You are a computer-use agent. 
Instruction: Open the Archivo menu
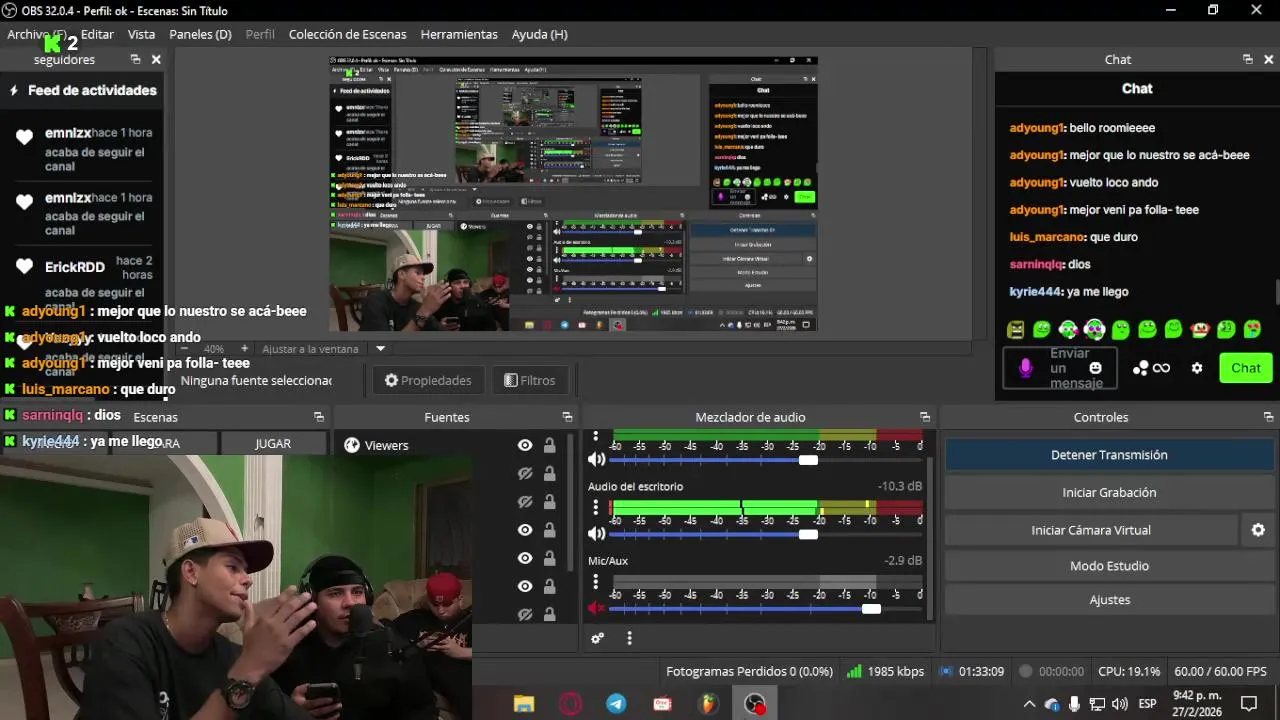[37, 34]
